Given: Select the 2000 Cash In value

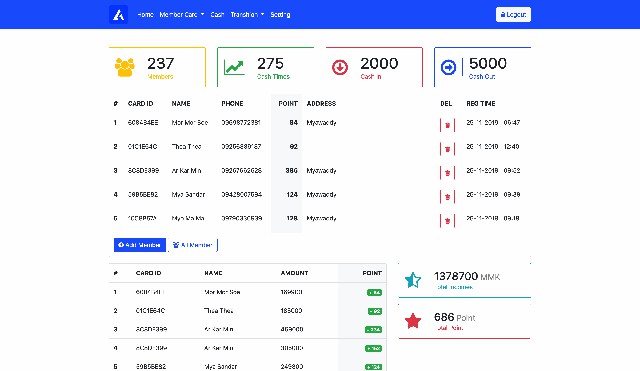Looking at the screenshot, I should pyautogui.click(x=379, y=64).
